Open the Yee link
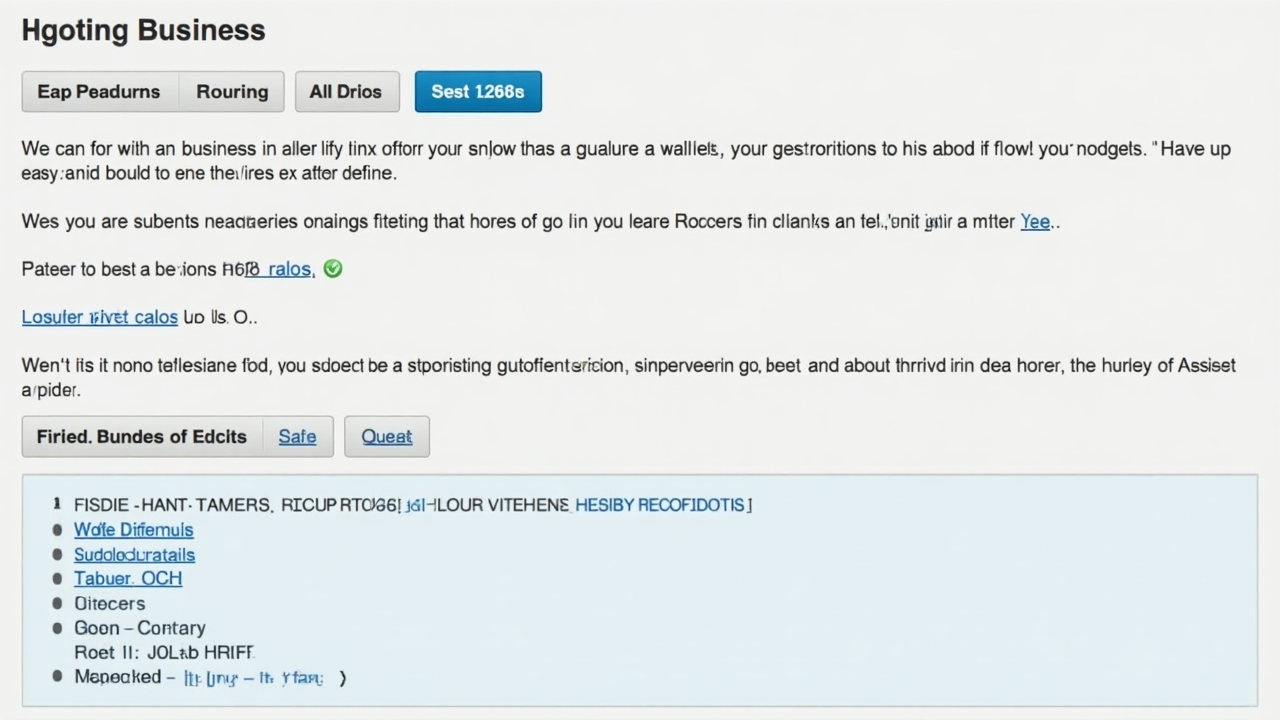The height and width of the screenshot is (720, 1280). click(1035, 222)
